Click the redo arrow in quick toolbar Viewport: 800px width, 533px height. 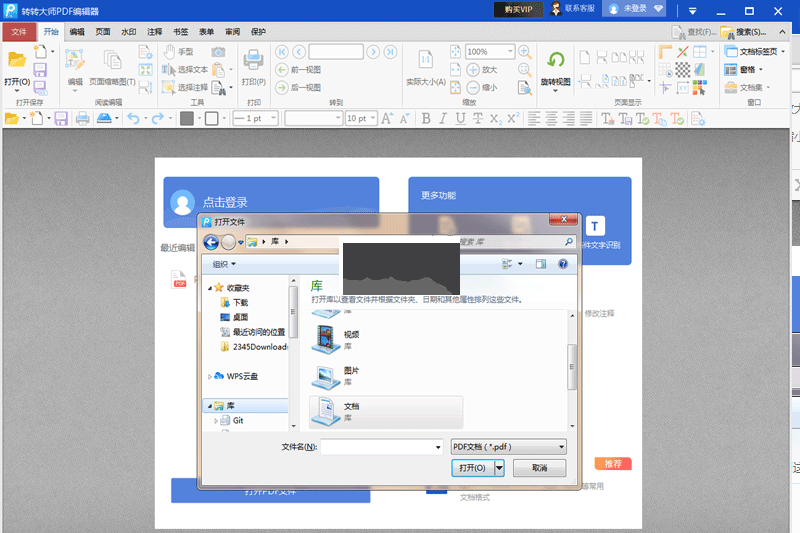click(158, 119)
